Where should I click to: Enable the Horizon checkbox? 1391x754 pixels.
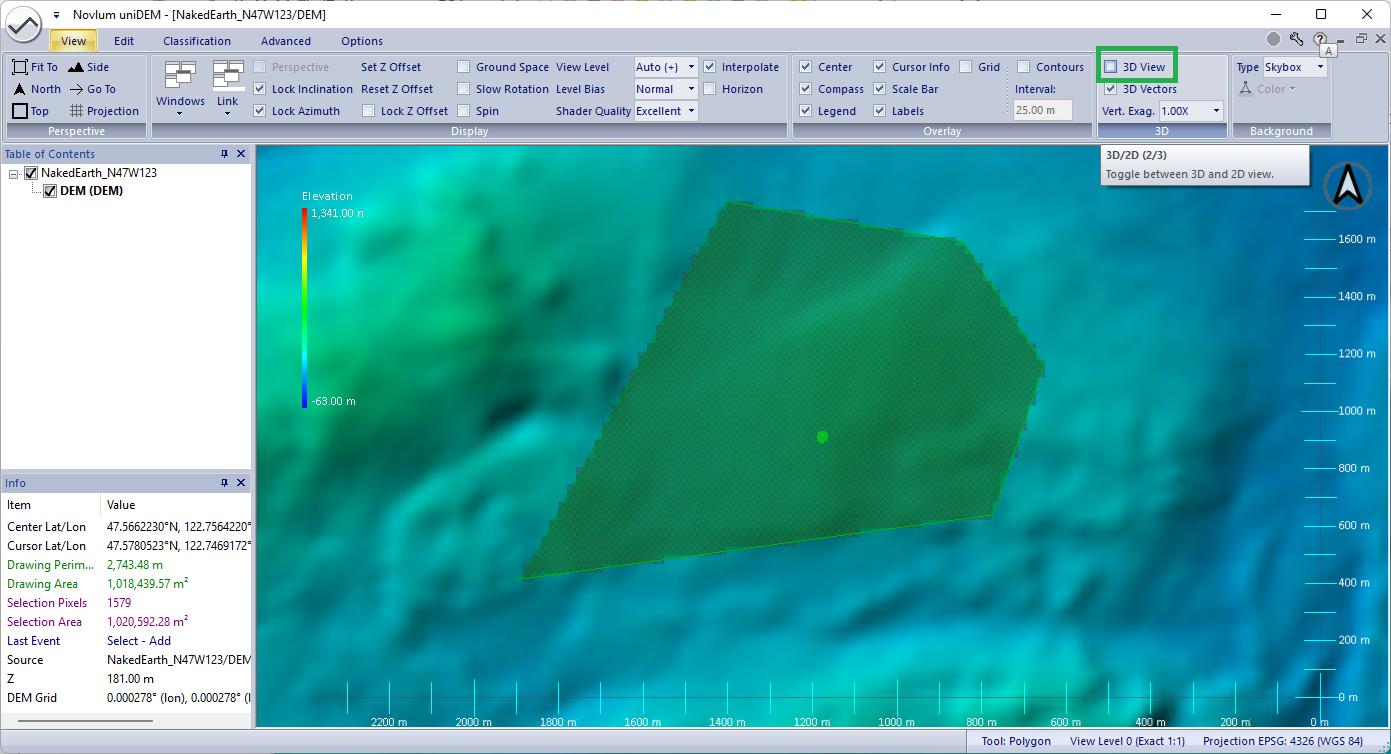[710, 89]
